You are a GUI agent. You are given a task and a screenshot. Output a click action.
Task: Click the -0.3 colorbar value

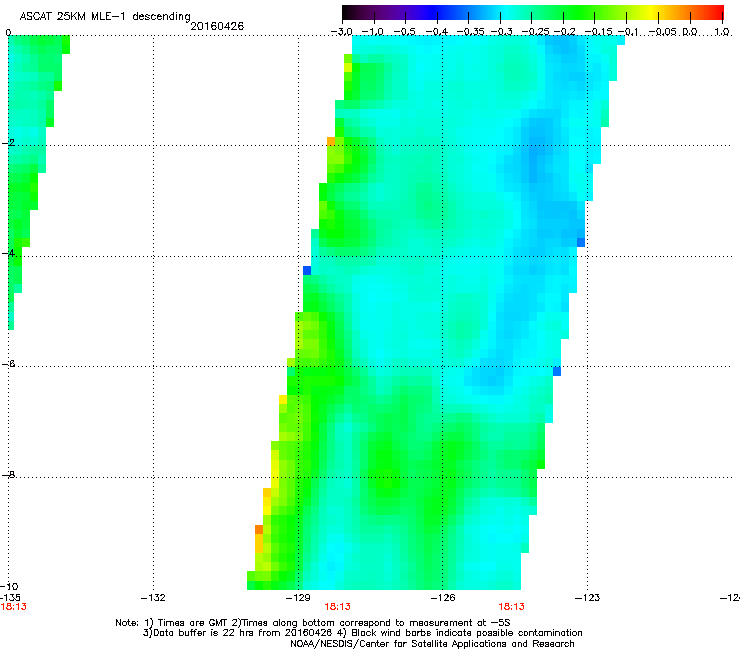(501, 32)
